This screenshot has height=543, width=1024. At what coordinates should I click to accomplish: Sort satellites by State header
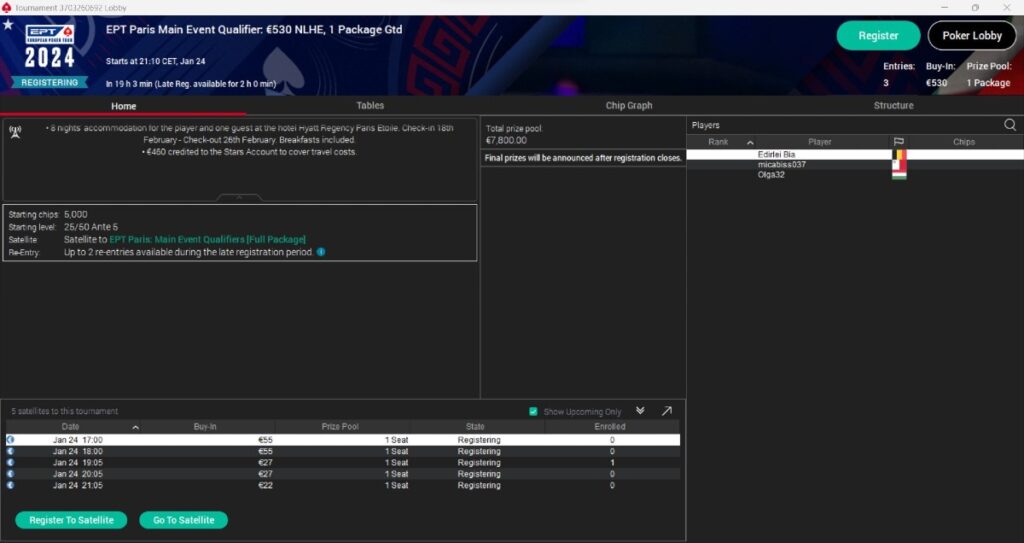point(475,427)
